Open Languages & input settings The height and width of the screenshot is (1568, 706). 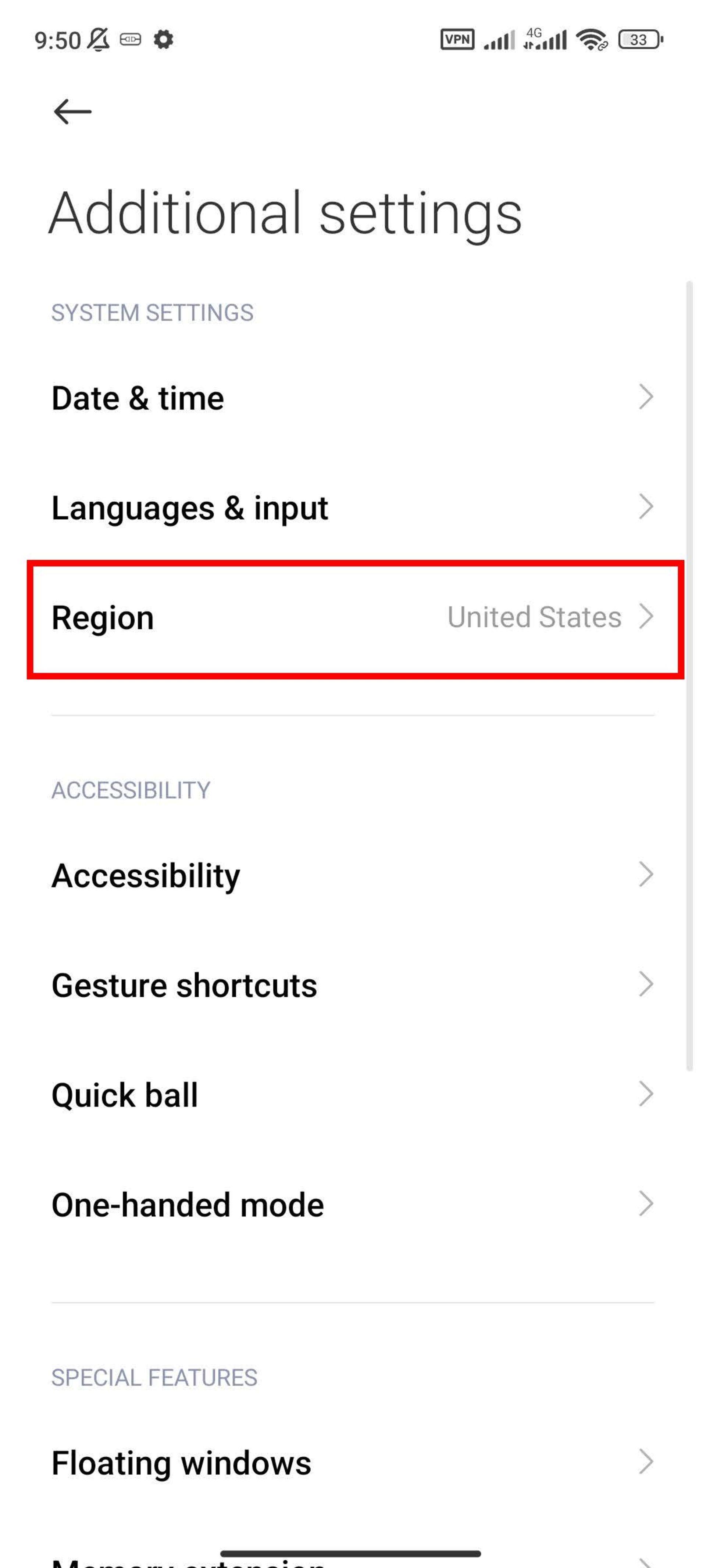[x=353, y=508]
